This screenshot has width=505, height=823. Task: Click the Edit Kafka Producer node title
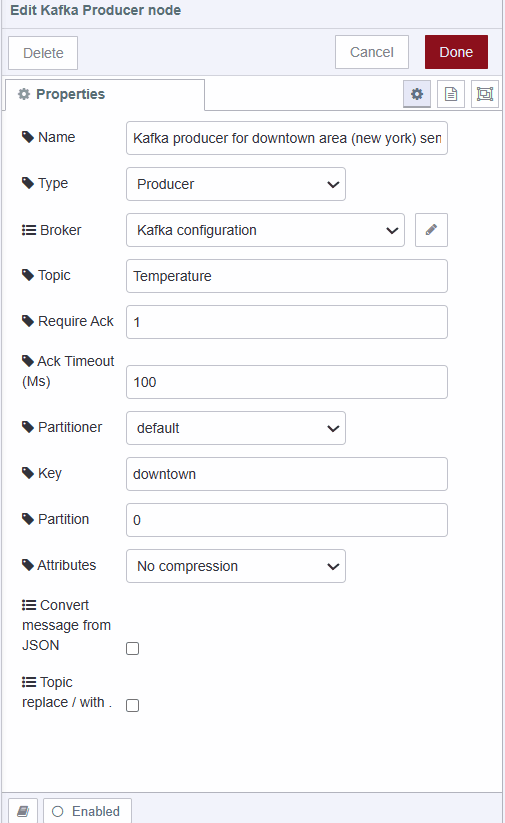click(96, 10)
